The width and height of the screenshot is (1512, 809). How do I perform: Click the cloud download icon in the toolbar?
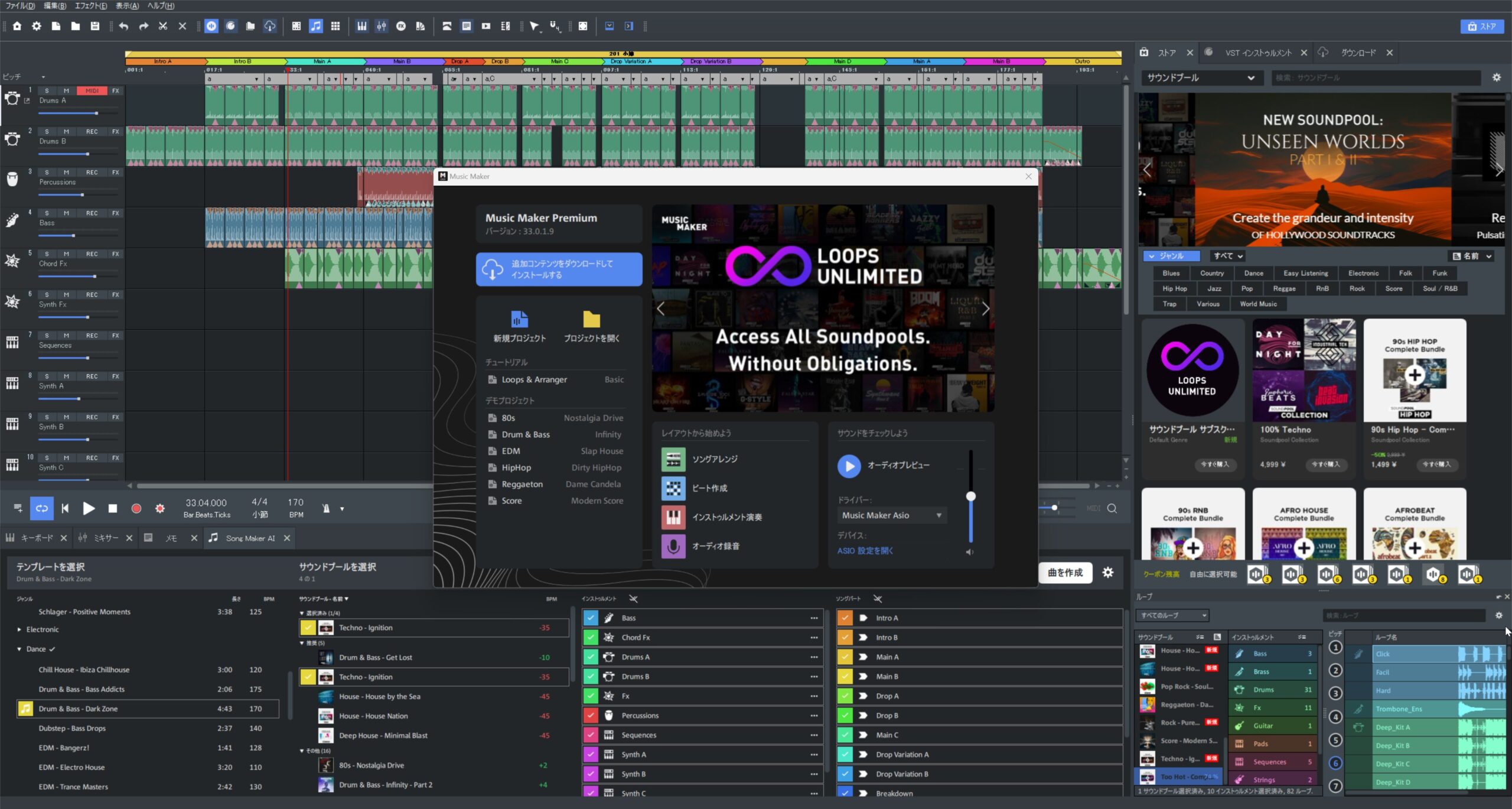(269, 26)
